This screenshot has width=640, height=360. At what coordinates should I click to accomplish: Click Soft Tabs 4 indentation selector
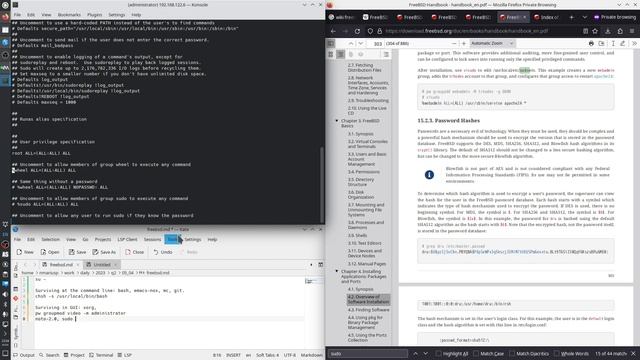tap(267, 355)
